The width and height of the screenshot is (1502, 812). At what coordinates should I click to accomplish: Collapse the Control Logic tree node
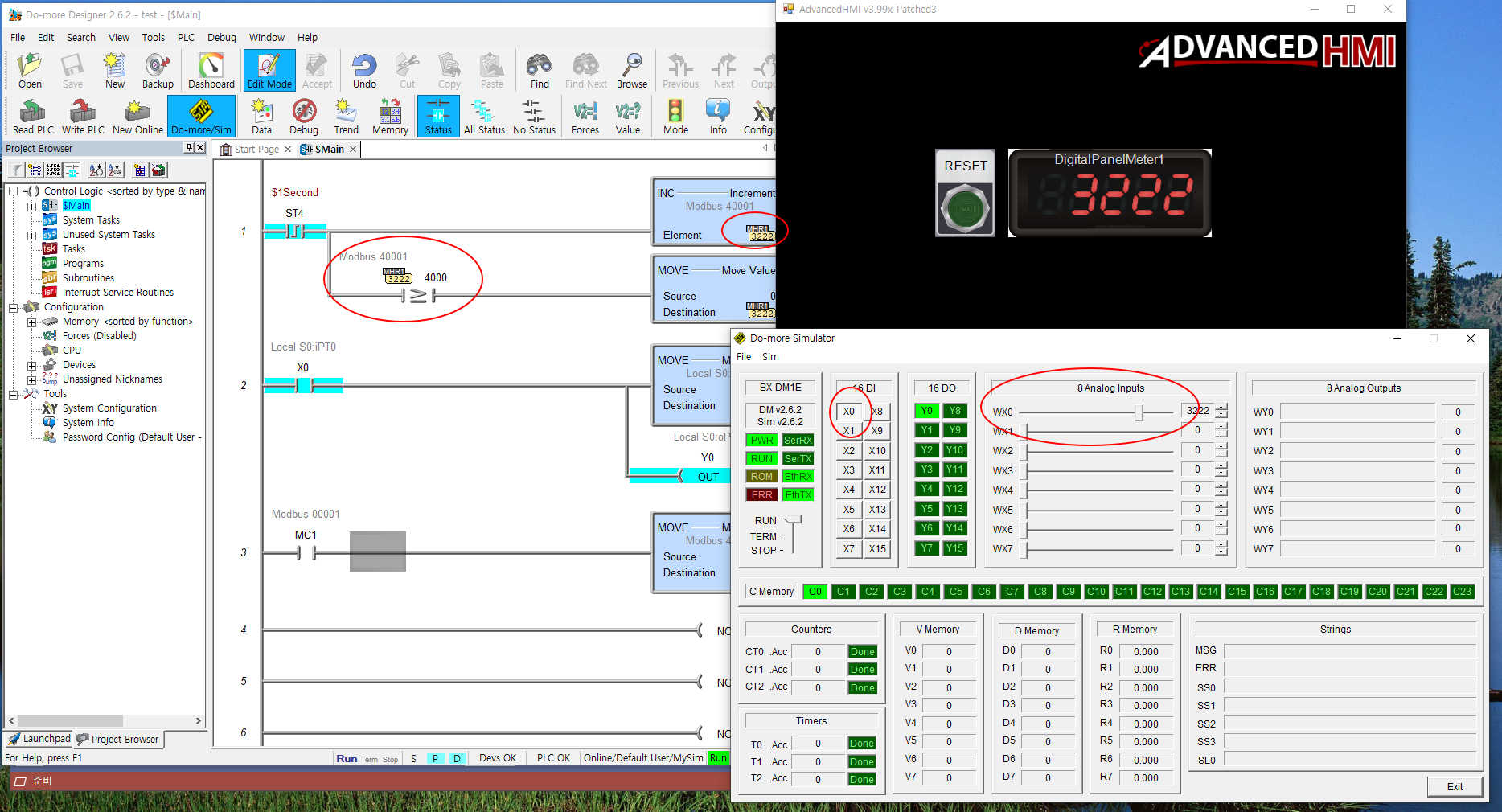point(14,191)
